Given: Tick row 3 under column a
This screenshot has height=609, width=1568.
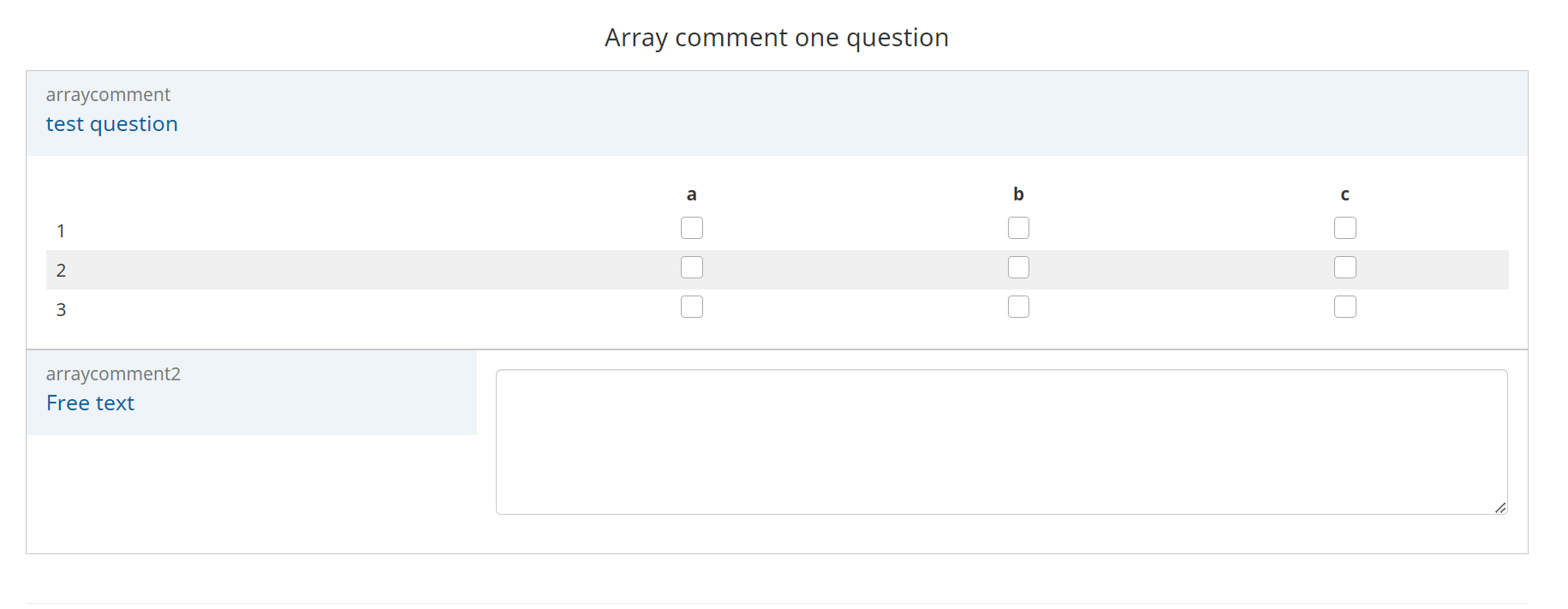Looking at the screenshot, I should coord(692,307).
